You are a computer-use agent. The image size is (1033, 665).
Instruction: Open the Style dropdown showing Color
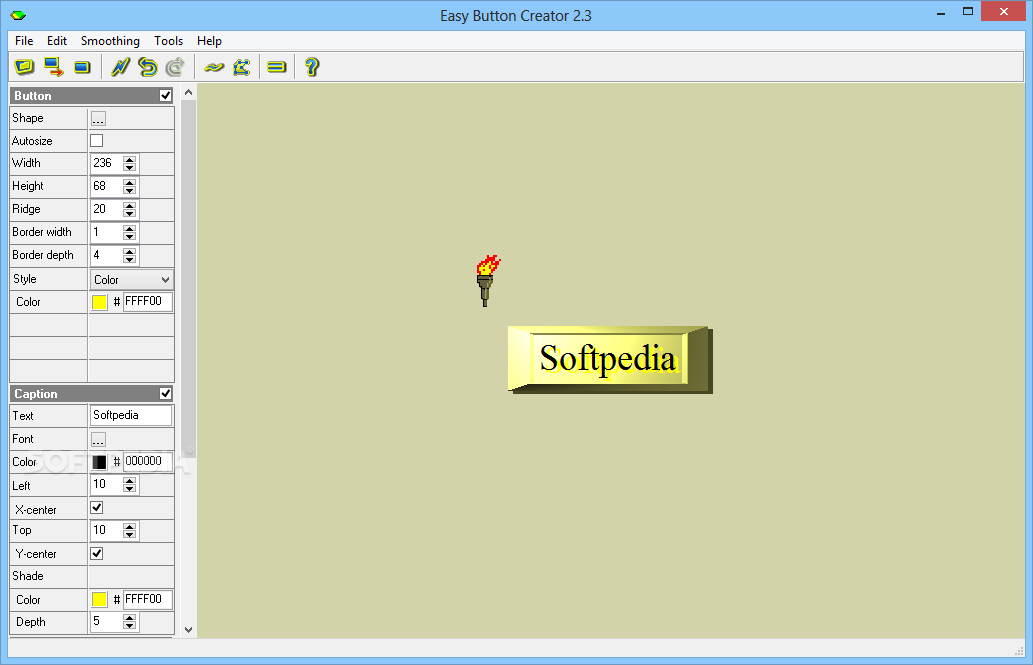click(131, 279)
